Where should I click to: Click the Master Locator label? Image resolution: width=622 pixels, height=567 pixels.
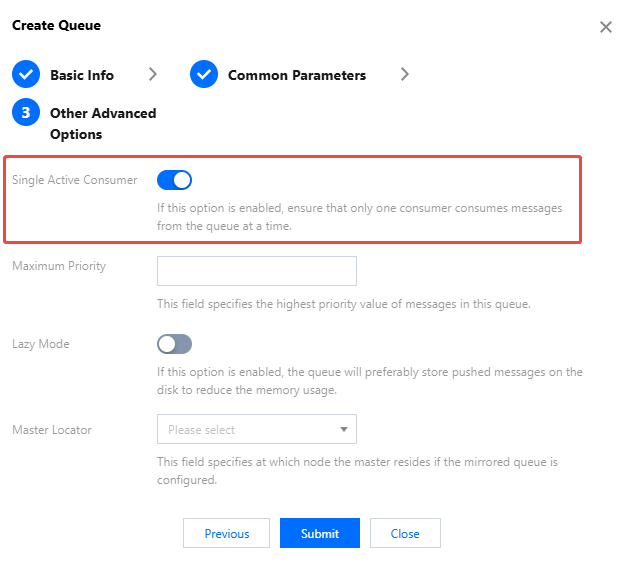[x=52, y=430]
